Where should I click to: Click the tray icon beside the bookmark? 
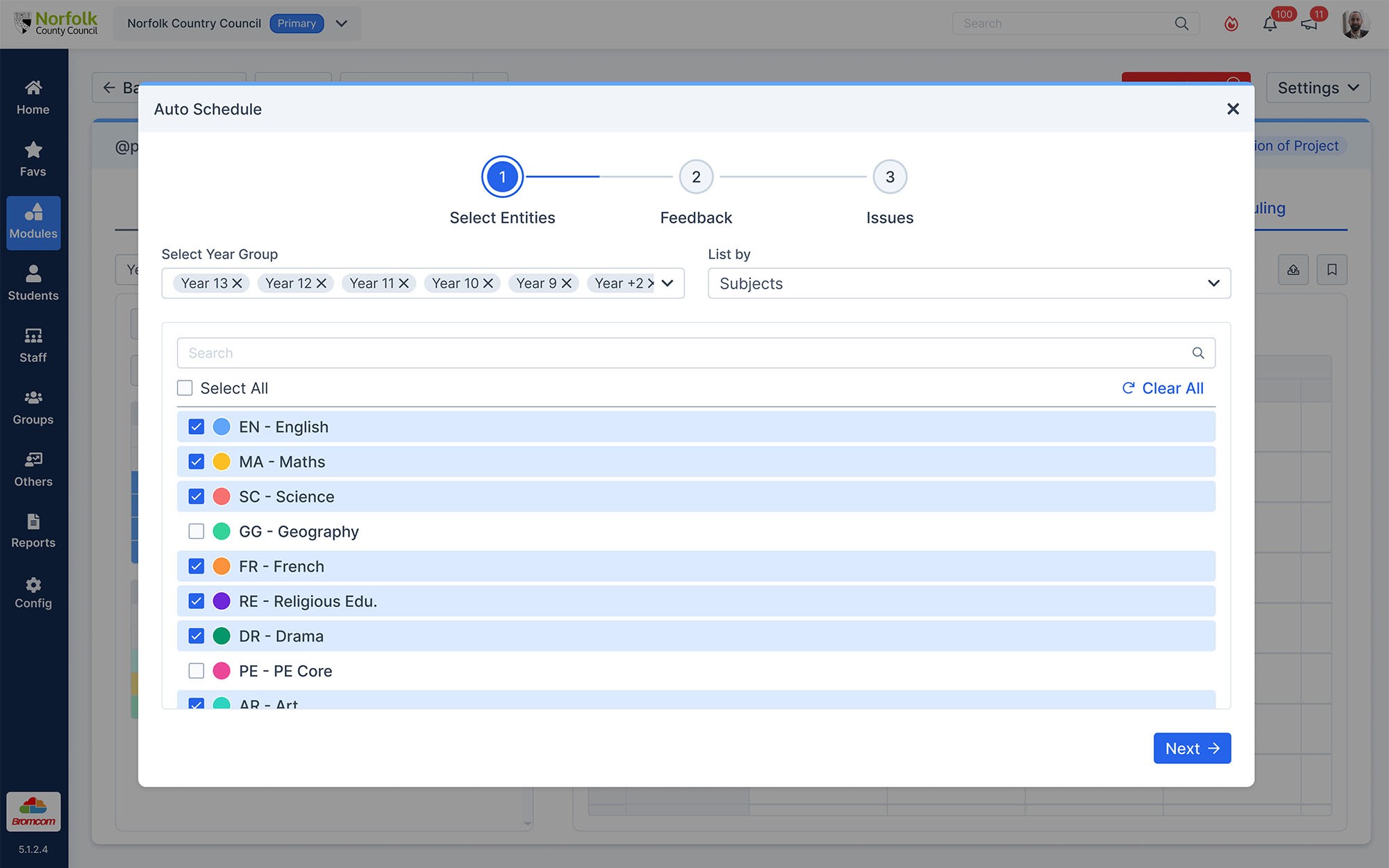pos(1293,269)
